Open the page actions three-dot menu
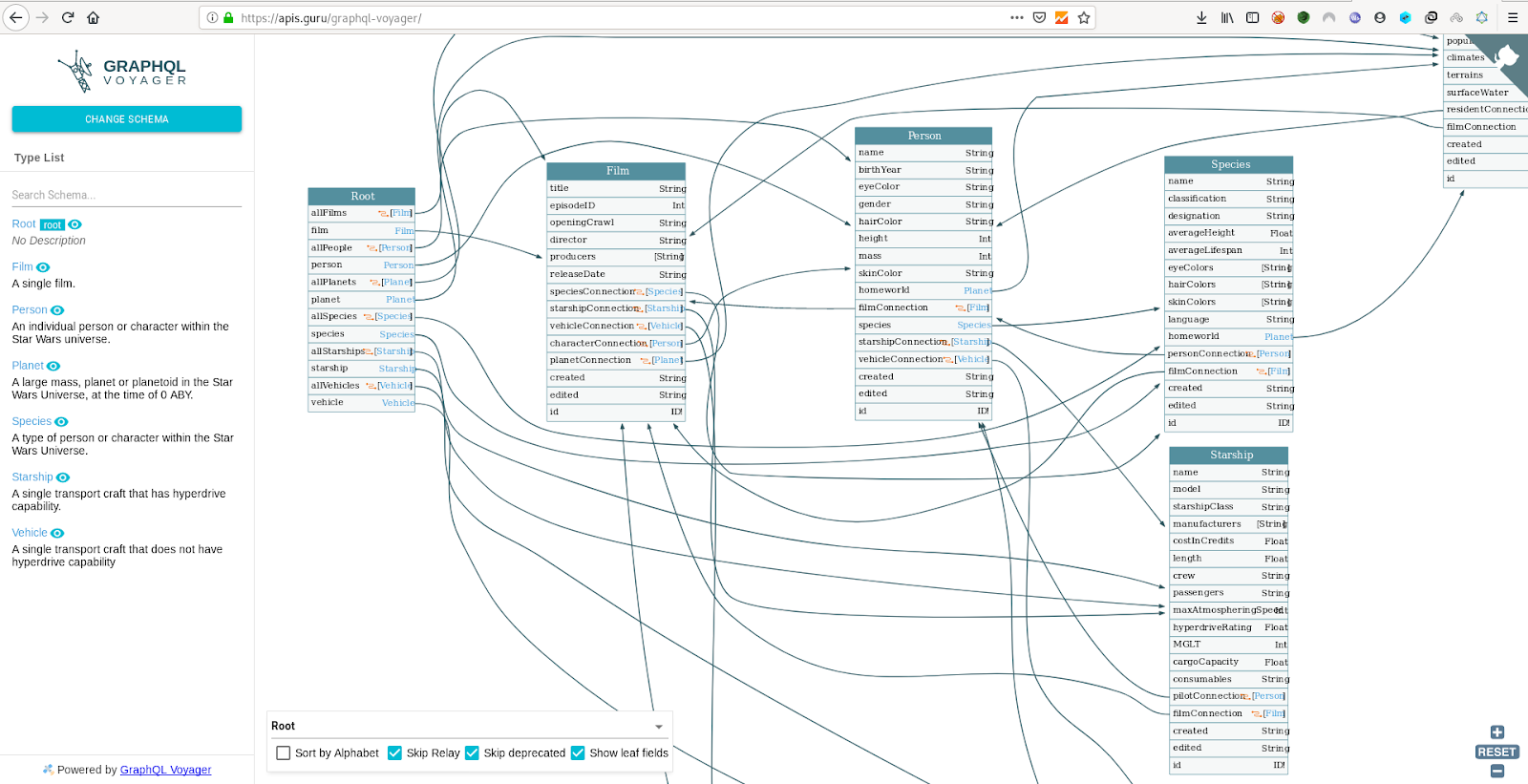1528x784 pixels. click(1017, 17)
